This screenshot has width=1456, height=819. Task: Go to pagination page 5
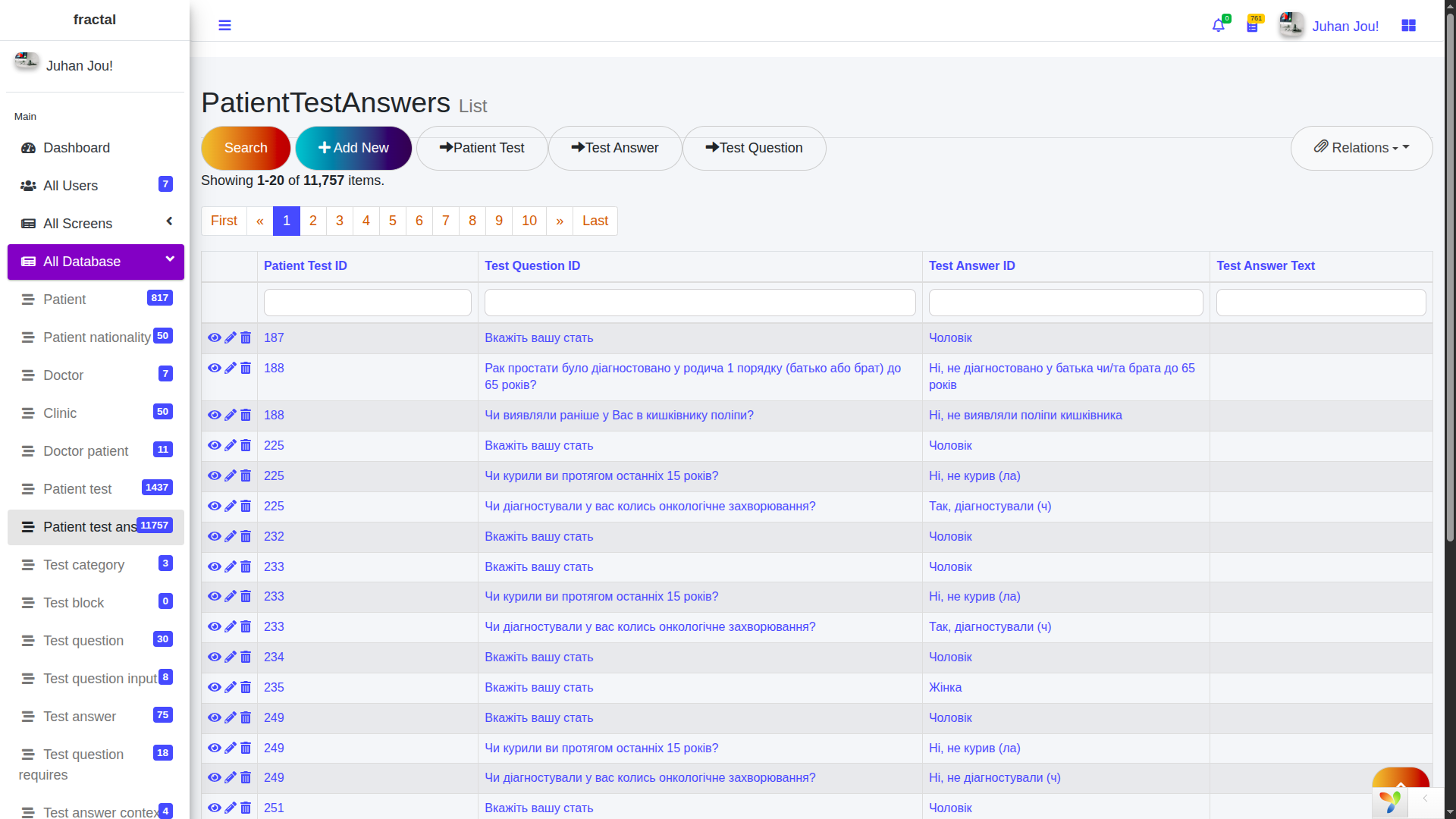tap(392, 221)
